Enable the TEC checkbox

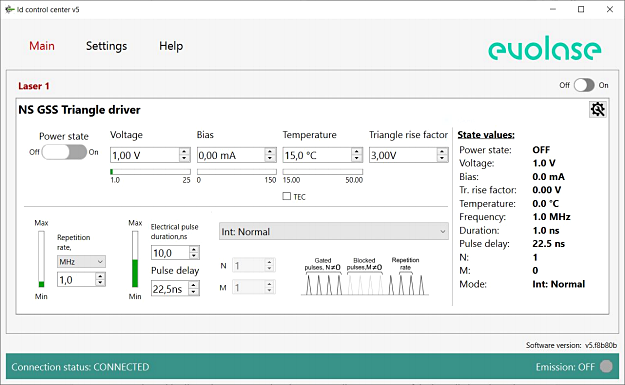pyautogui.click(x=287, y=196)
